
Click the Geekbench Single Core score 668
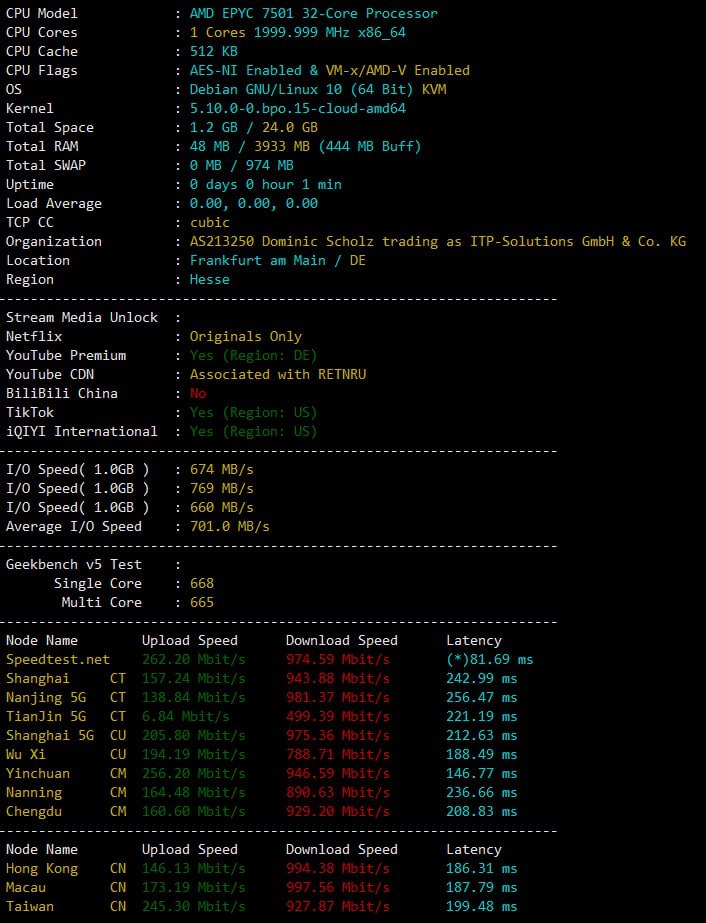201,584
